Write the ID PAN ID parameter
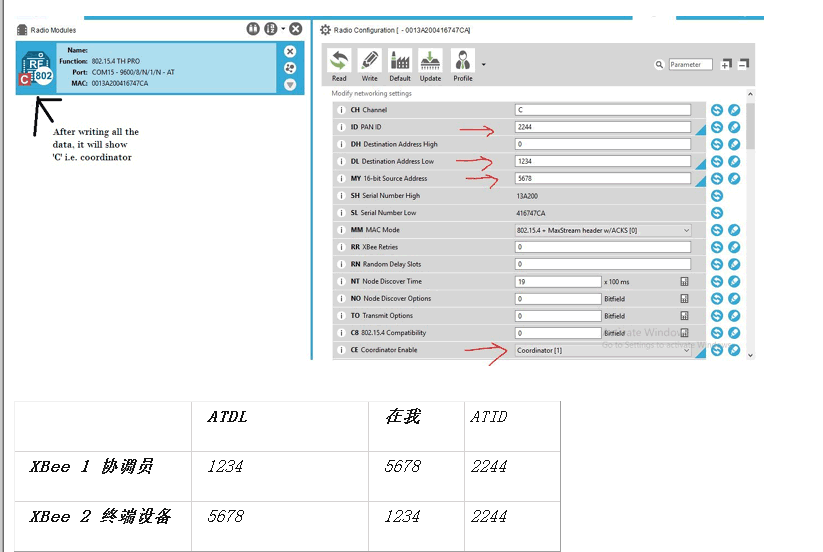Viewport: 823px width, 552px height. point(734,127)
